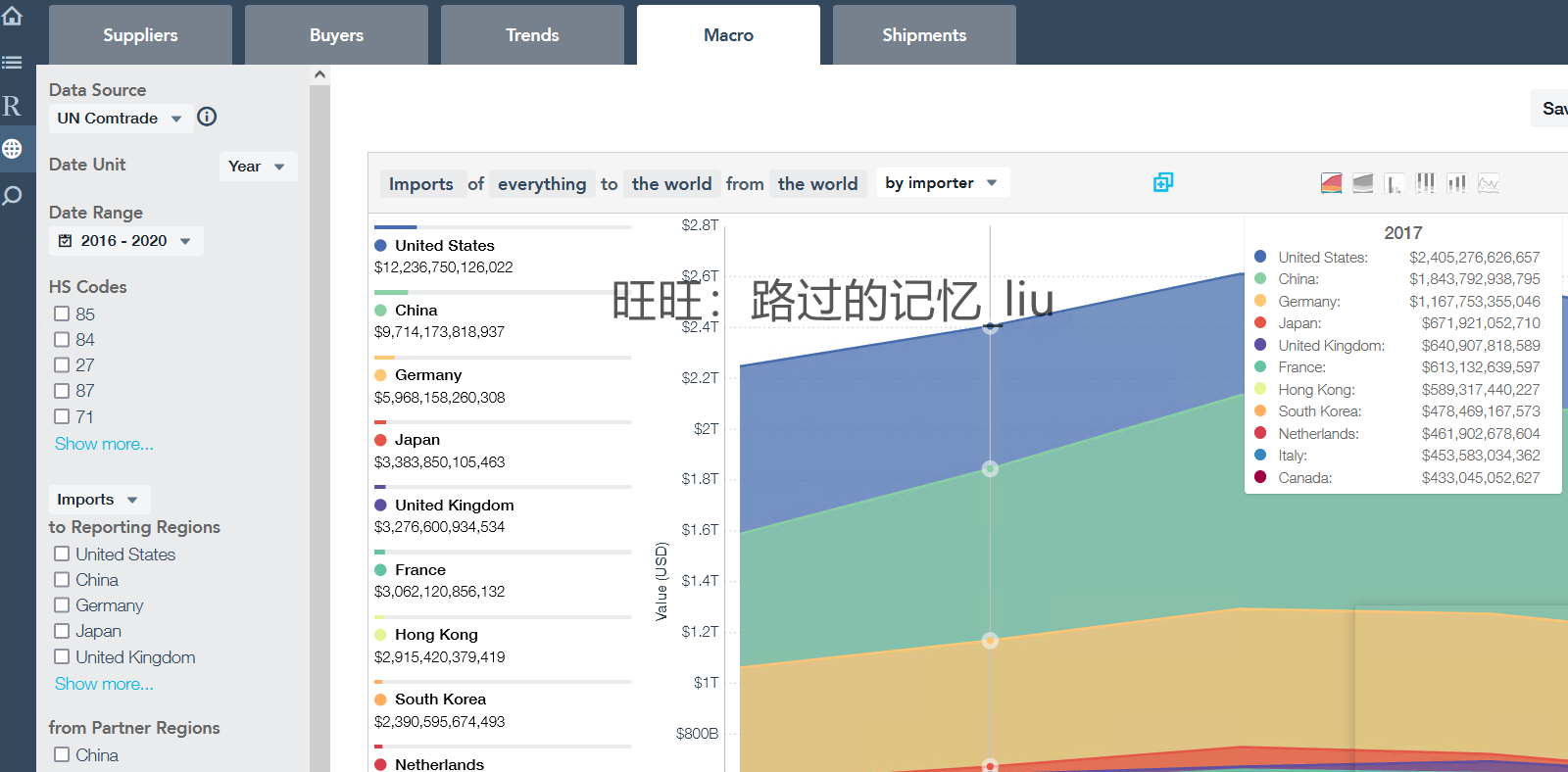Open the home icon in the sidebar
The width and height of the screenshot is (1568, 772).
tap(12, 16)
